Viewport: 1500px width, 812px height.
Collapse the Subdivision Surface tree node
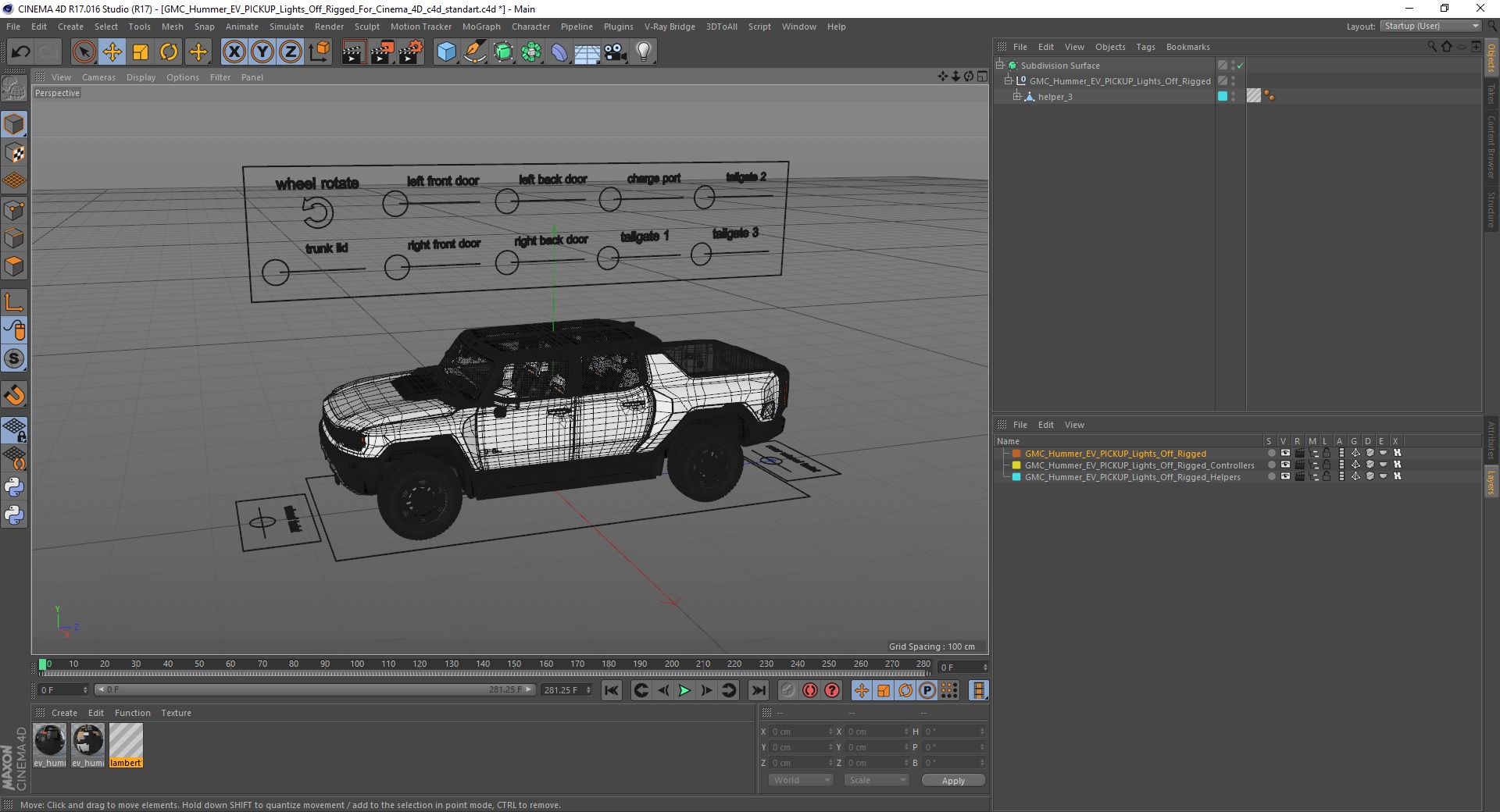(1000, 66)
